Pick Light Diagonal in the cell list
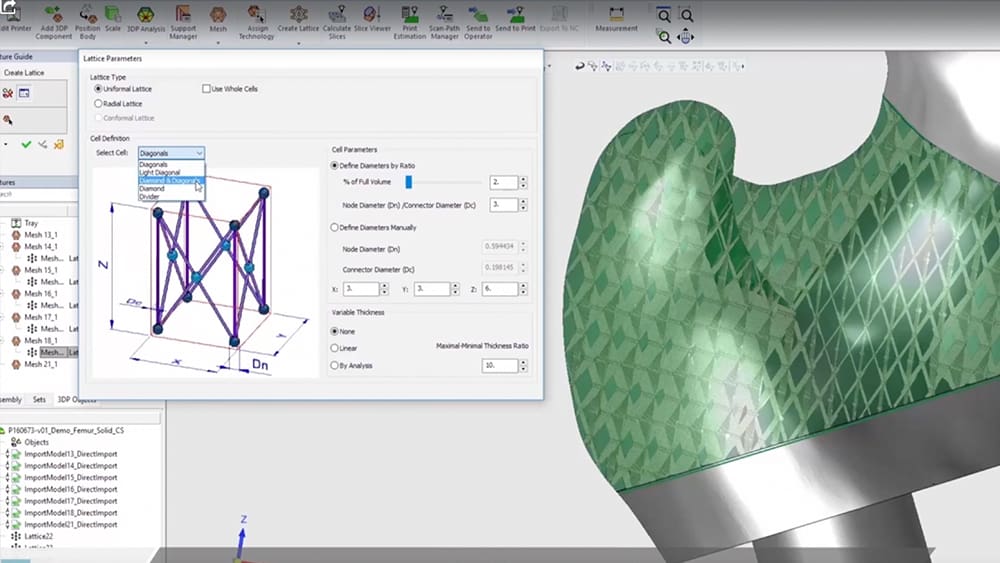1000x563 pixels. pos(162,172)
